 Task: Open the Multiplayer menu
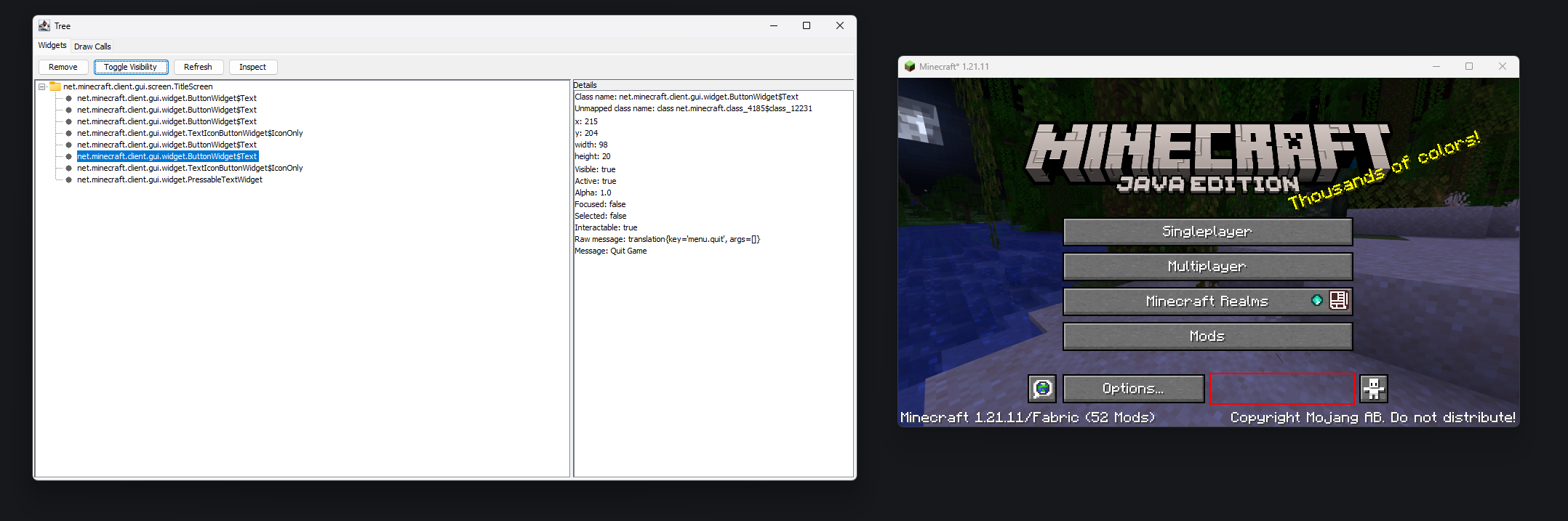1207,267
